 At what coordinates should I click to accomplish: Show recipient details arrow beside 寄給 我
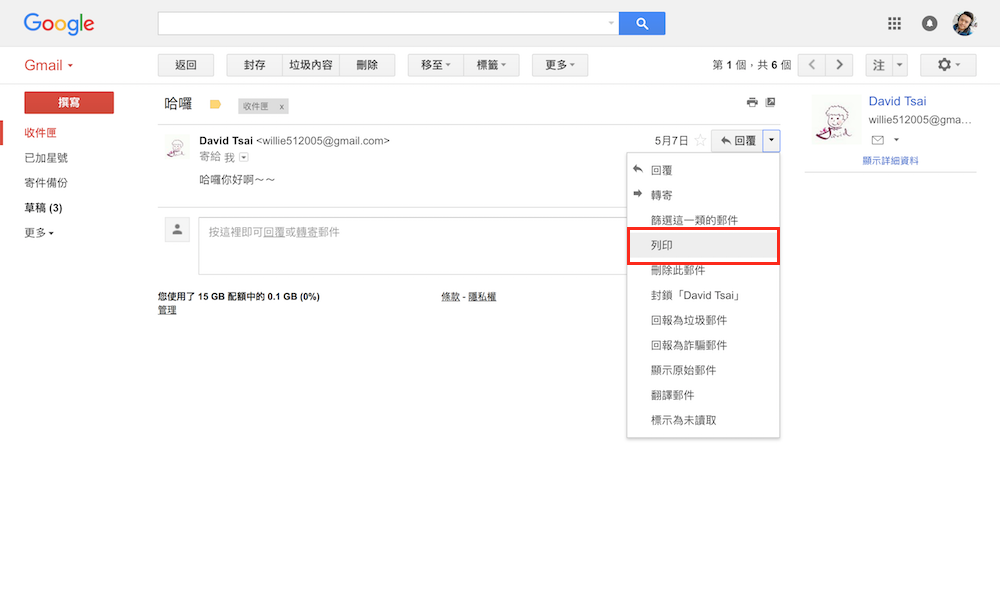(x=244, y=157)
